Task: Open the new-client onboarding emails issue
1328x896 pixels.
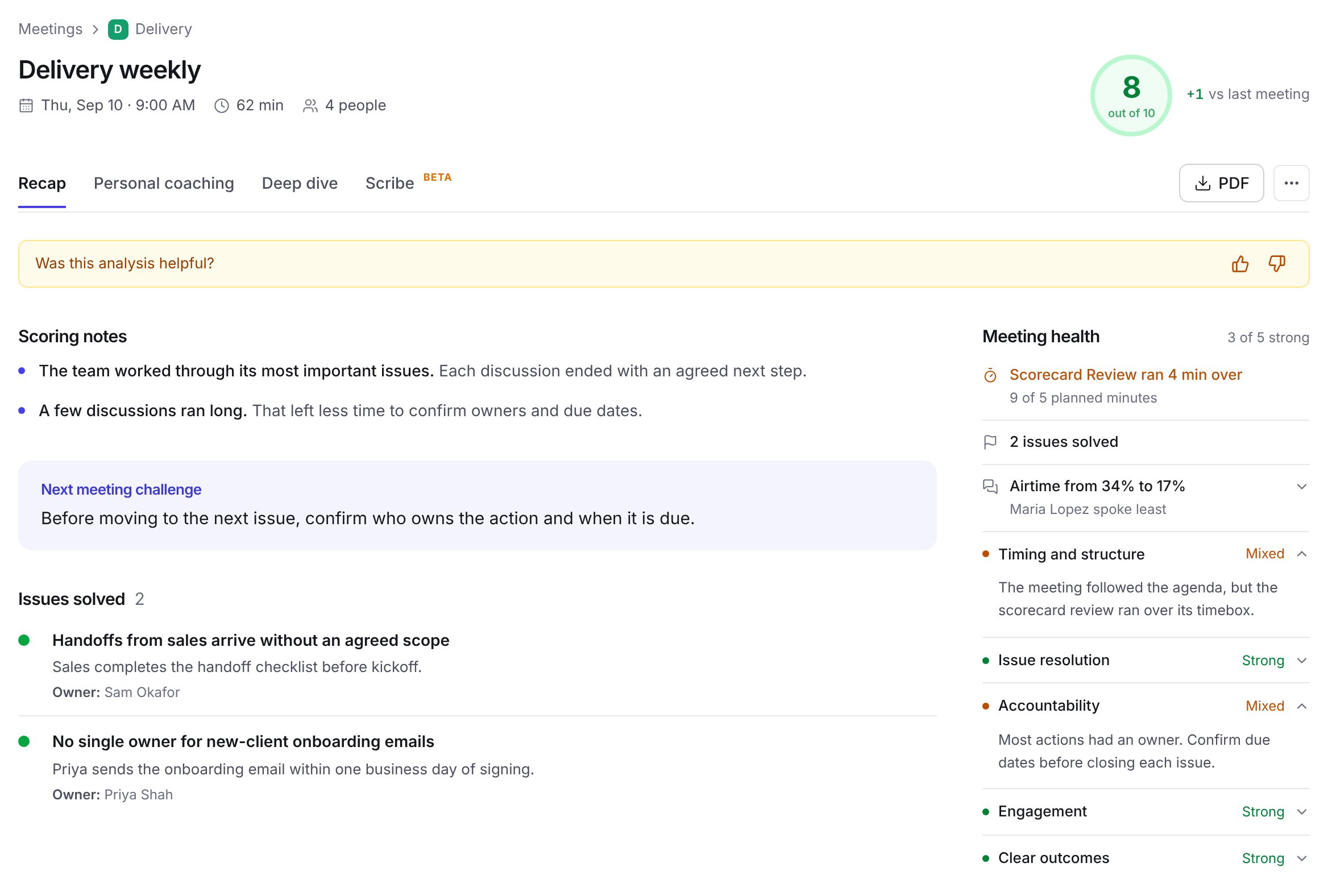Action: pyautogui.click(x=243, y=742)
